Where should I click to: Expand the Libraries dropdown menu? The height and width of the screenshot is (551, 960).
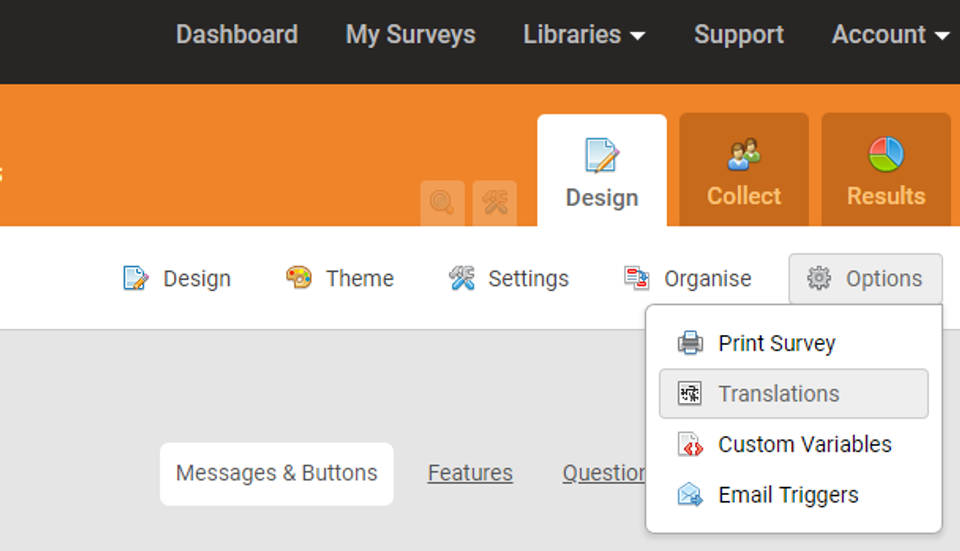click(x=584, y=35)
